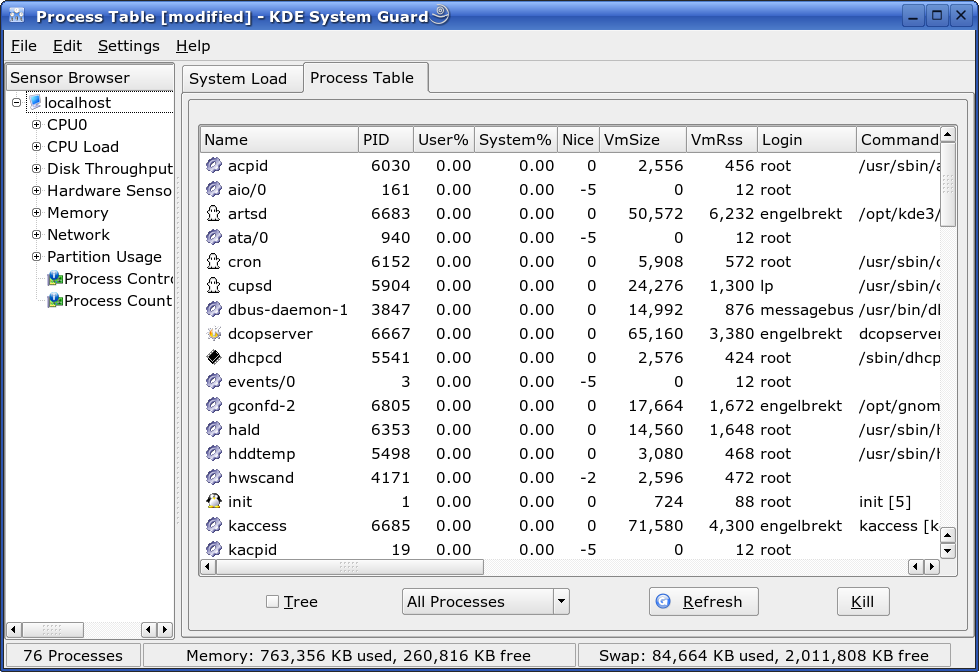Expand the Memory sensor node
The image size is (979, 672).
tap(36, 212)
